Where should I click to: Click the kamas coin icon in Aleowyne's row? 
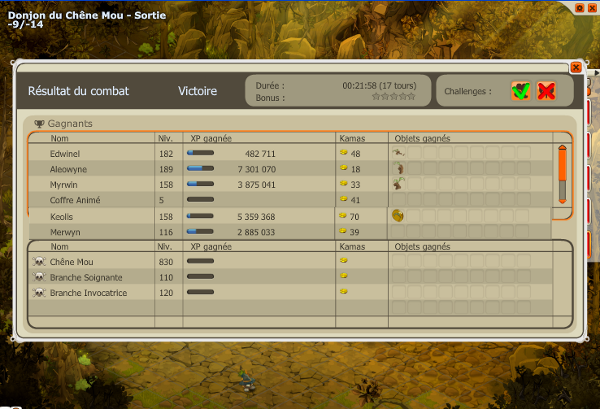click(344, 168)
